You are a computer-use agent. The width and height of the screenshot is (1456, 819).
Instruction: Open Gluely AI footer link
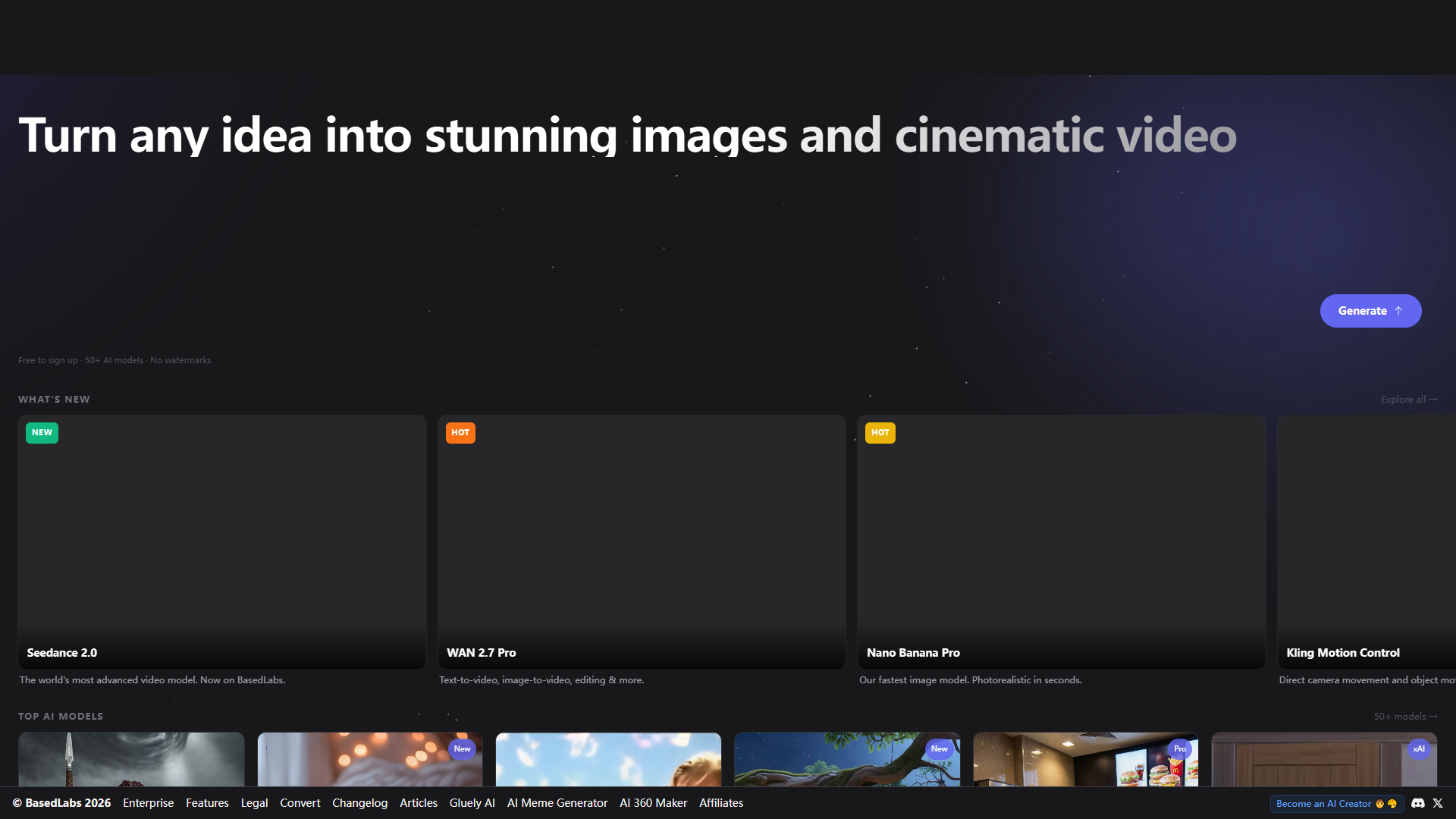click(x=472, y=803)
